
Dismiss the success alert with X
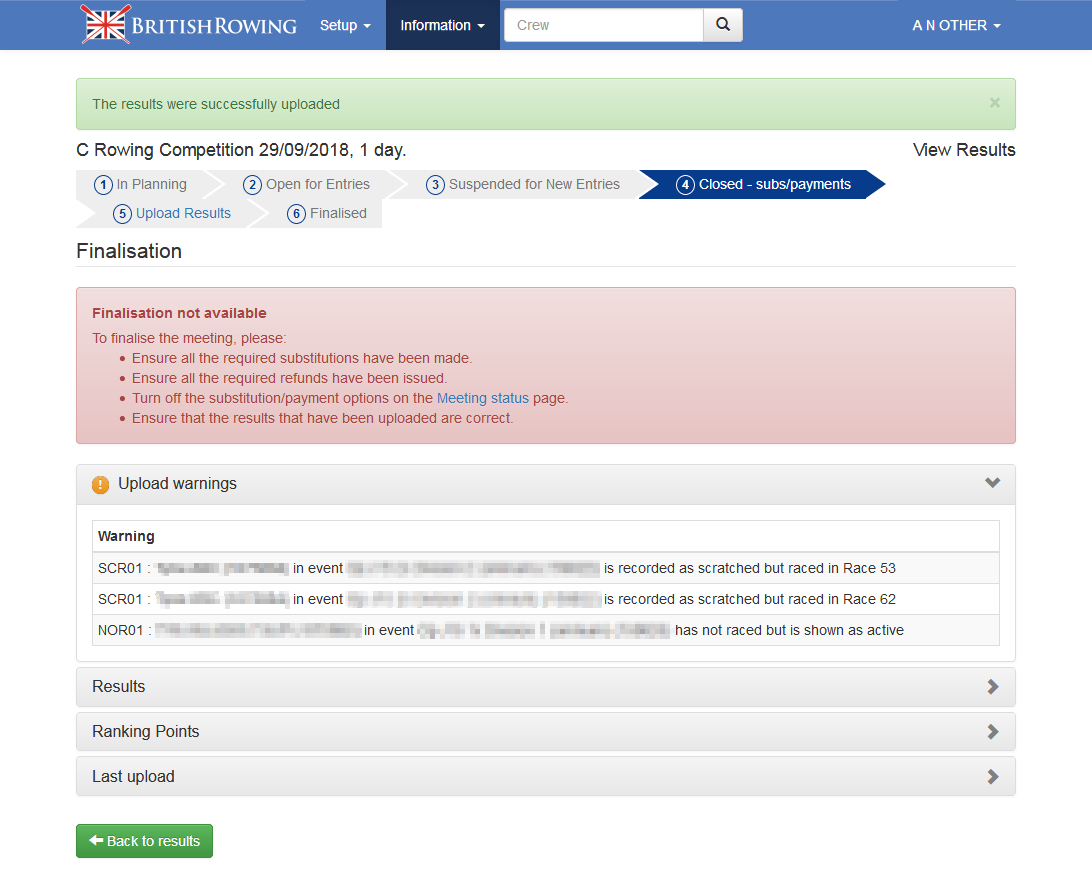(x=994, y=103)
